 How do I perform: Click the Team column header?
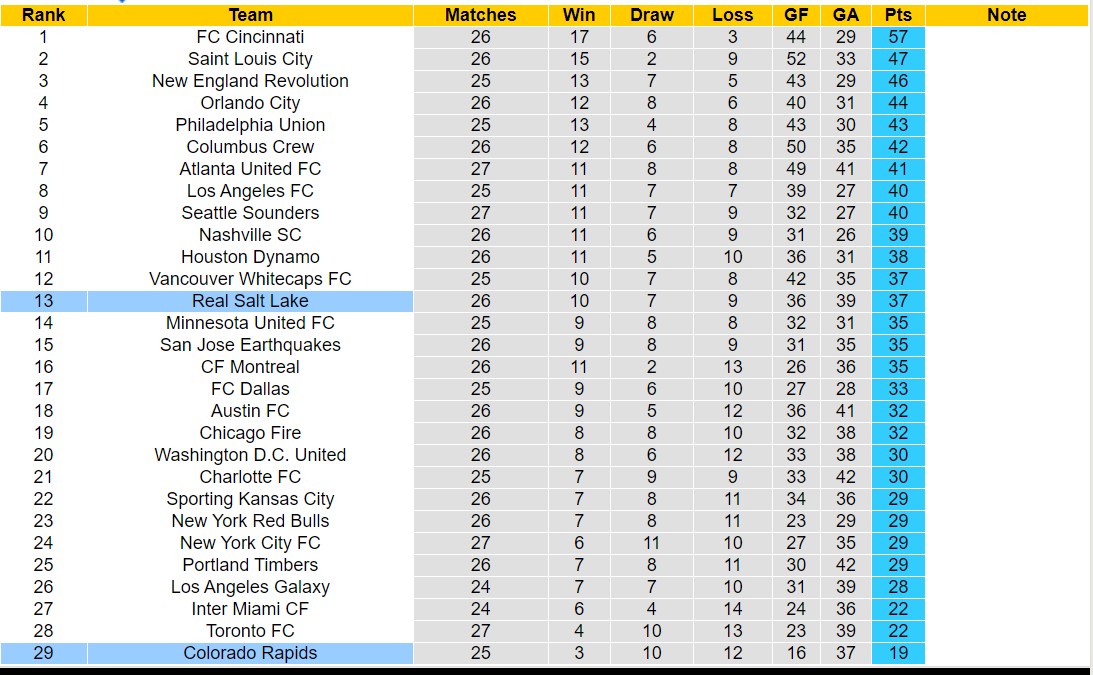click(250, 15)
